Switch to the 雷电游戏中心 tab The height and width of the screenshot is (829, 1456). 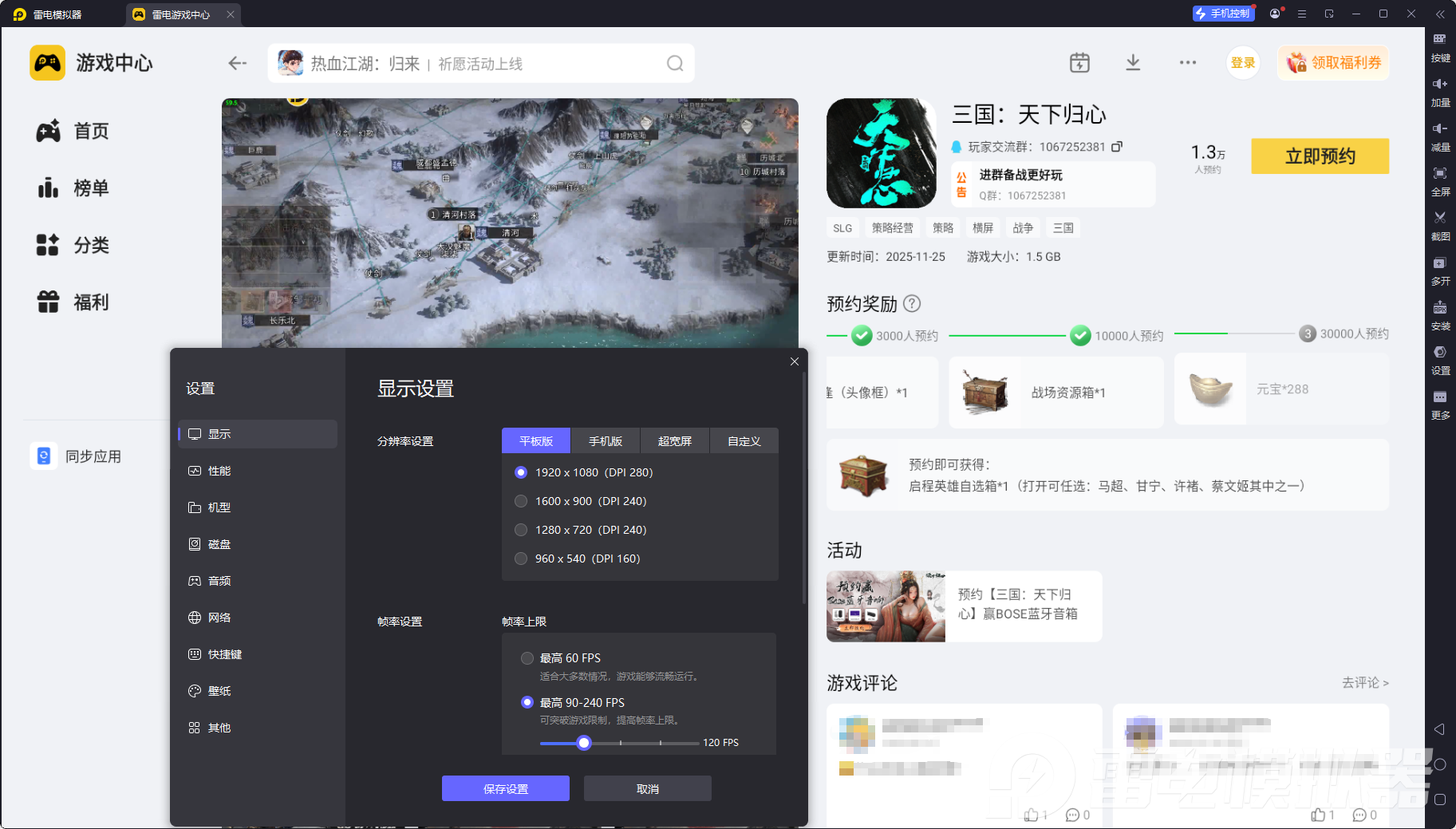click(182, 14)
